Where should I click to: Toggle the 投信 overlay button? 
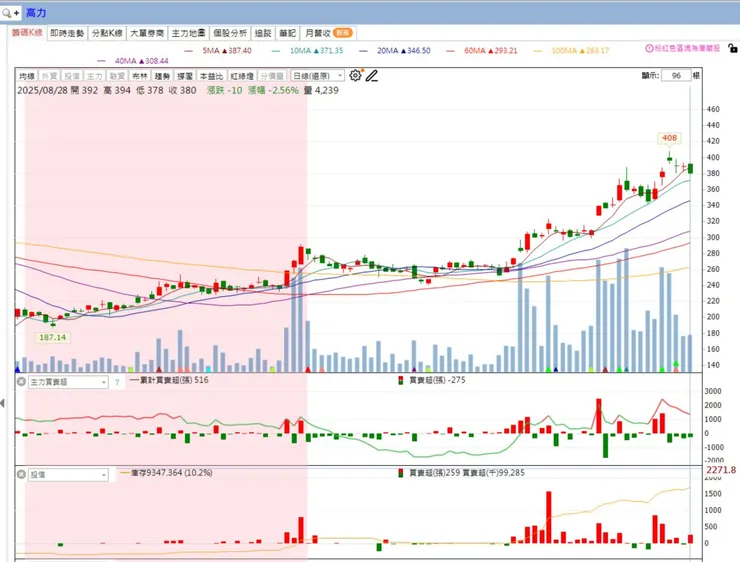72,76
